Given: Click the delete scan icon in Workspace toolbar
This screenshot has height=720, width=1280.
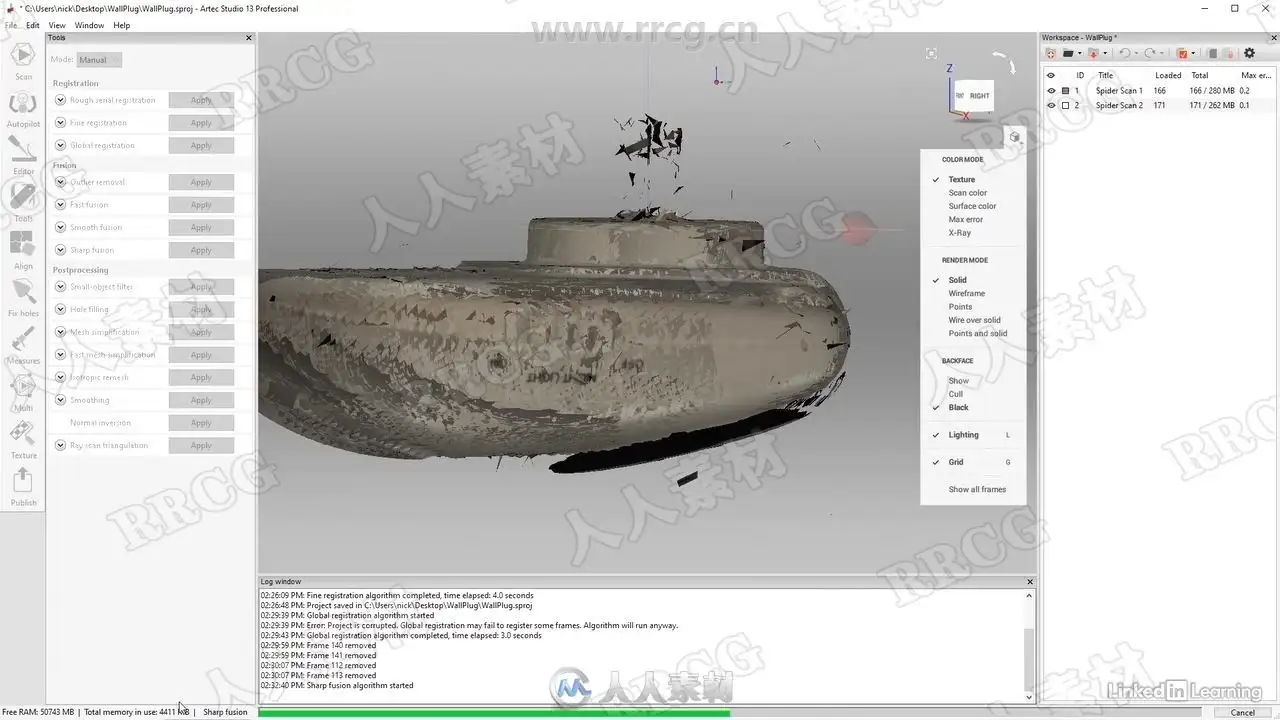Looking at the screenshot, I should click(x=1228, y=53).
